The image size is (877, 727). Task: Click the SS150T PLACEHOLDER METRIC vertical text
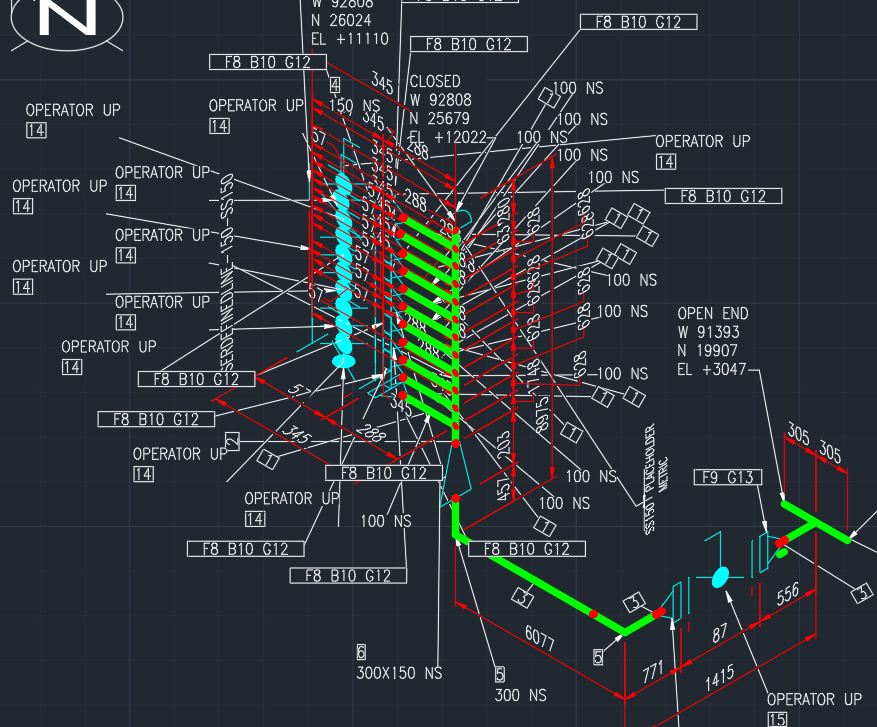[656, 479]
